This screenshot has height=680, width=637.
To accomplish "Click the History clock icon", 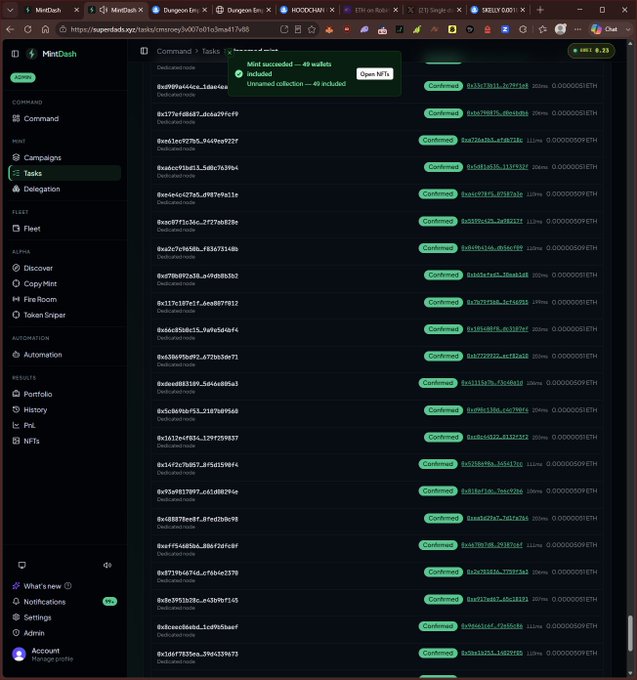I will [16, 409].
